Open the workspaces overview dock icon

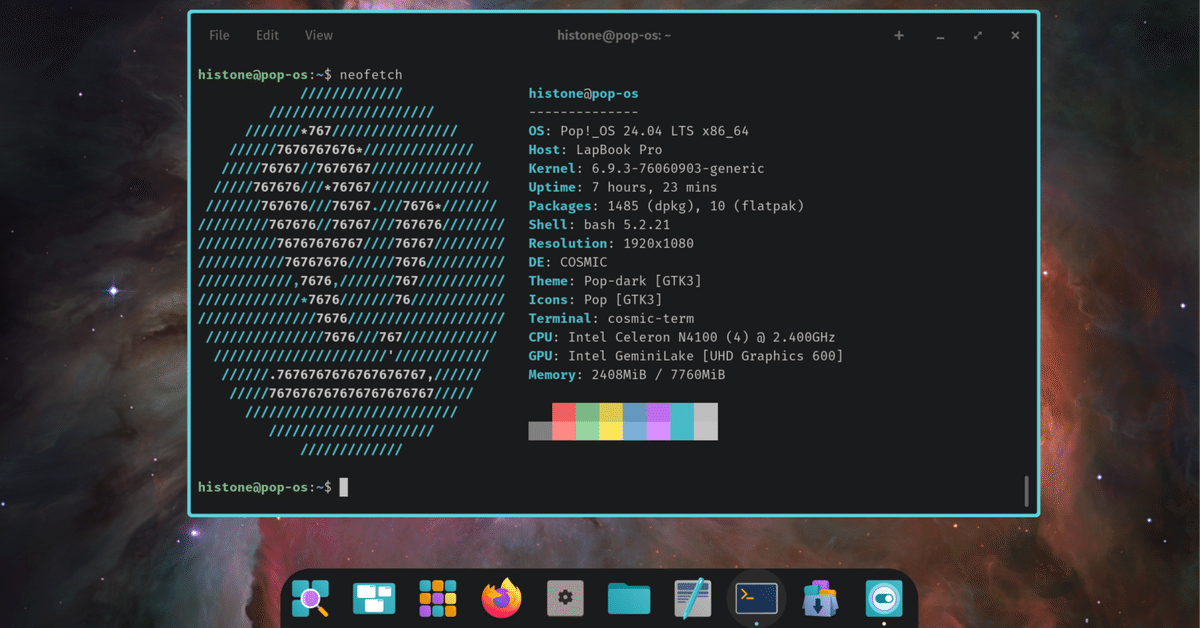pos(373,597)
